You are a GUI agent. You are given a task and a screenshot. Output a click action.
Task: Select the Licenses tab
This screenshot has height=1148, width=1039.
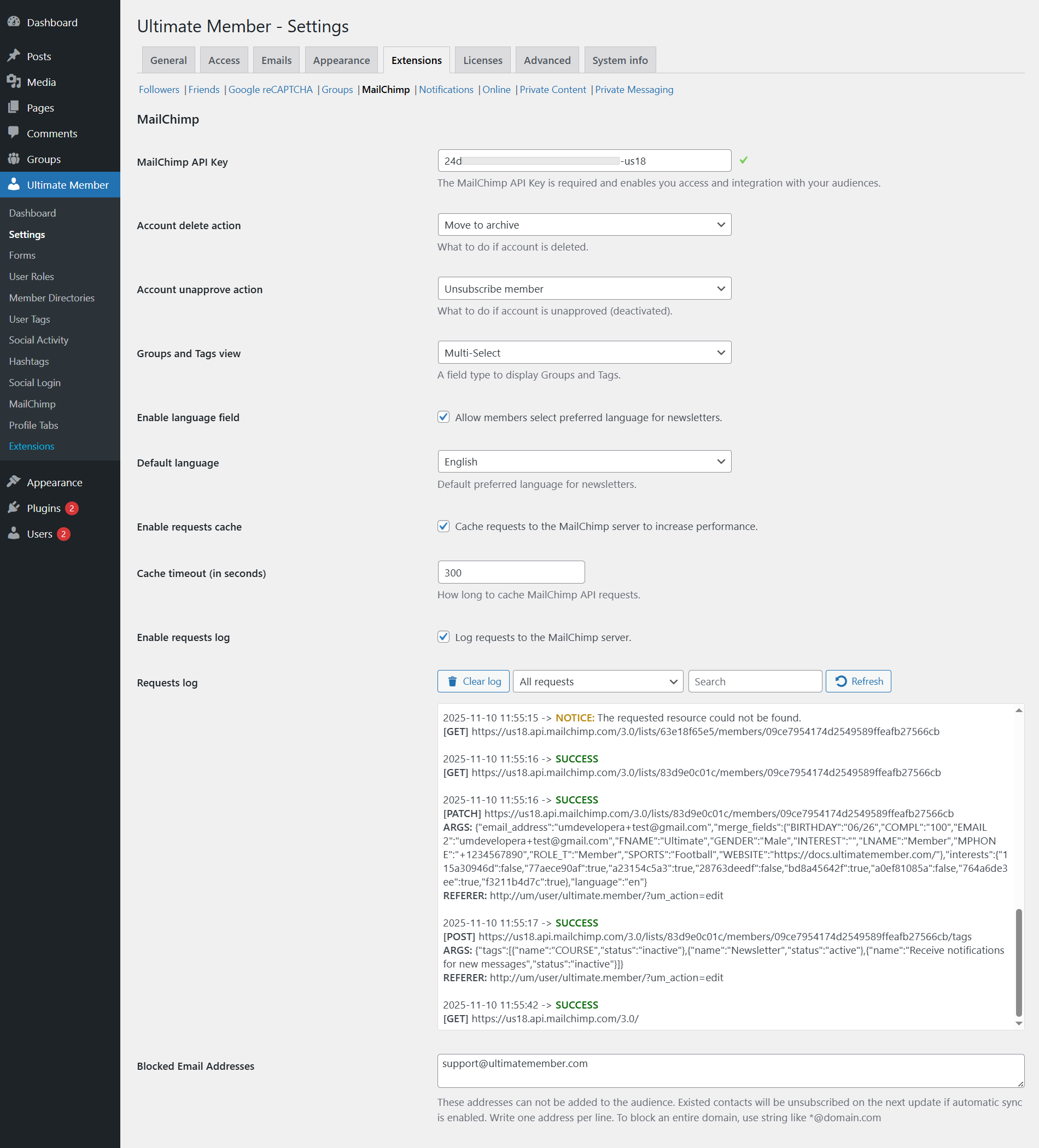click(483, 60)
